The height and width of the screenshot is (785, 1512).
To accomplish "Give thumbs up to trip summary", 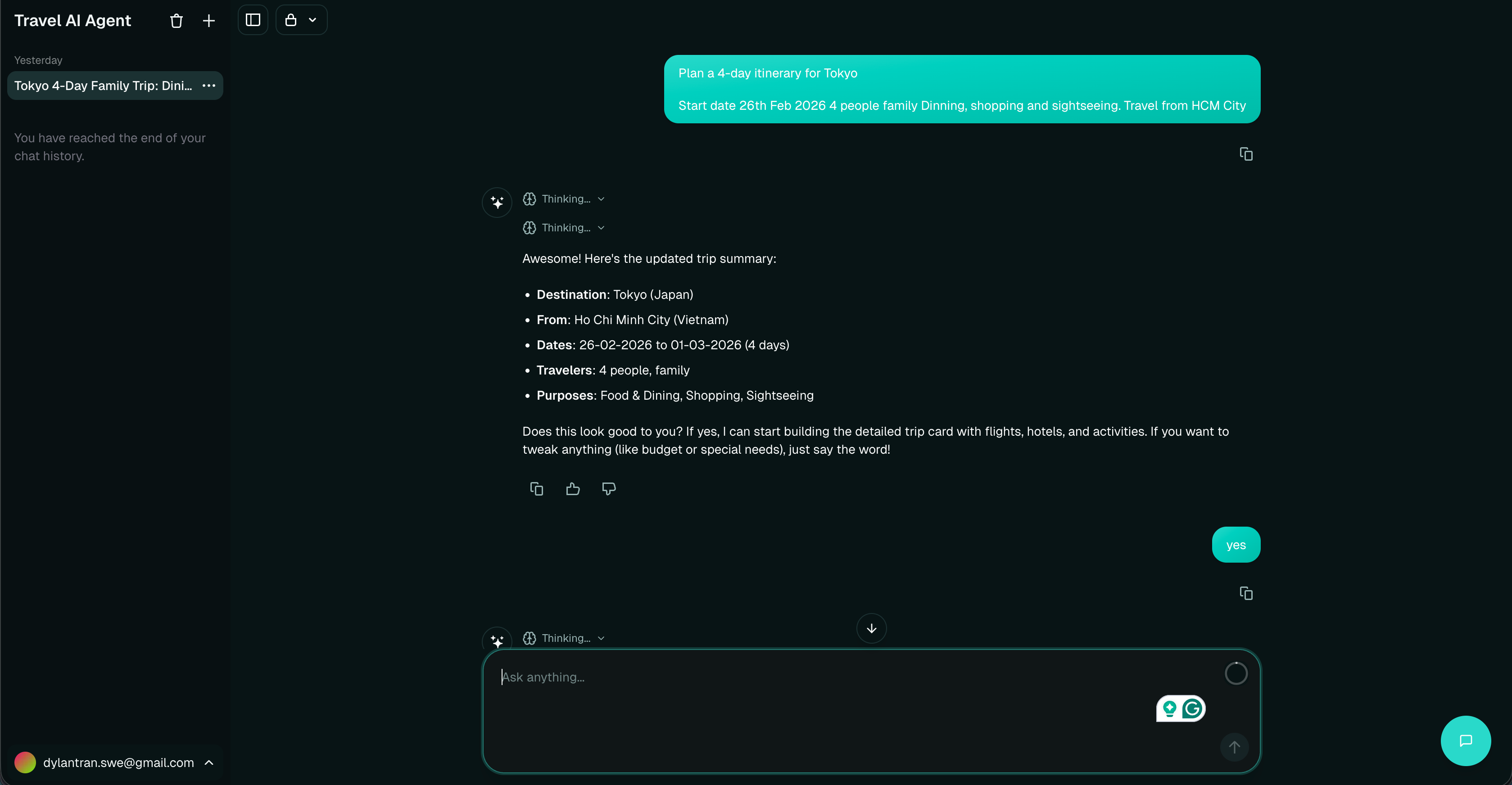I will pyautogui.click(x=573, y=489).
